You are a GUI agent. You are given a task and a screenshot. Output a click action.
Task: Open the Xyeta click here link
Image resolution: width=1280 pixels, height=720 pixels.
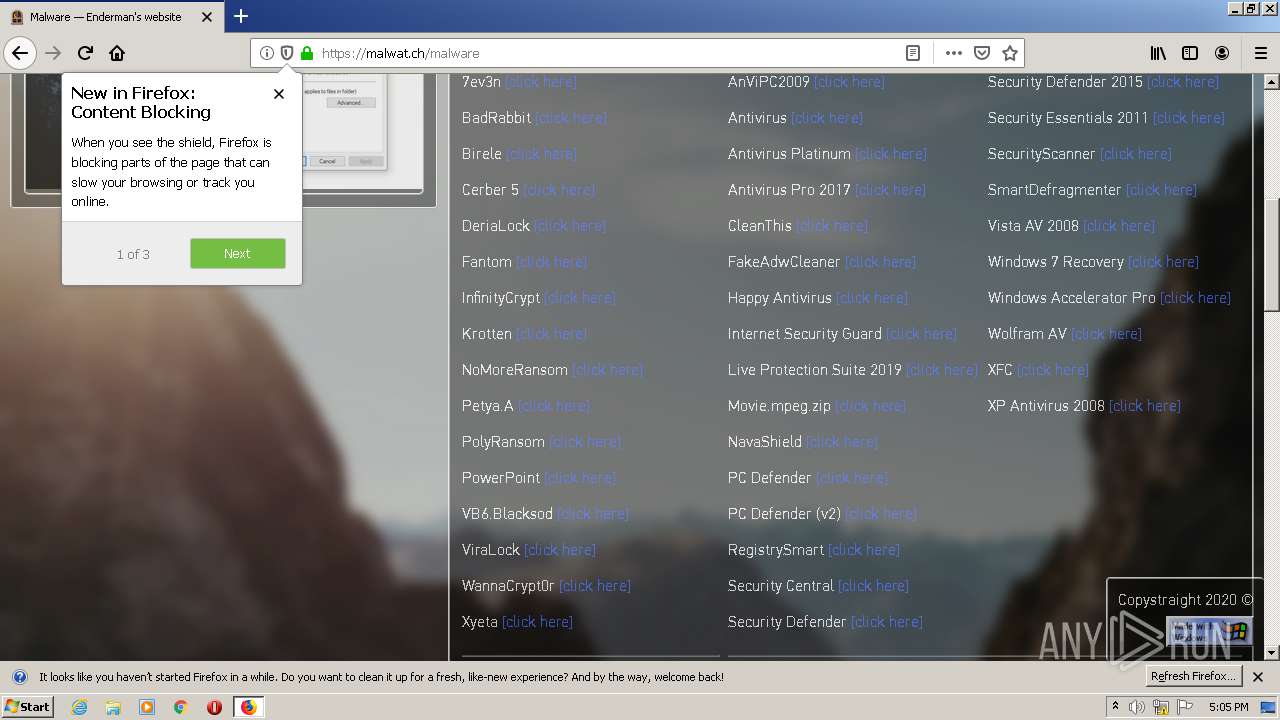coord(538,622)
